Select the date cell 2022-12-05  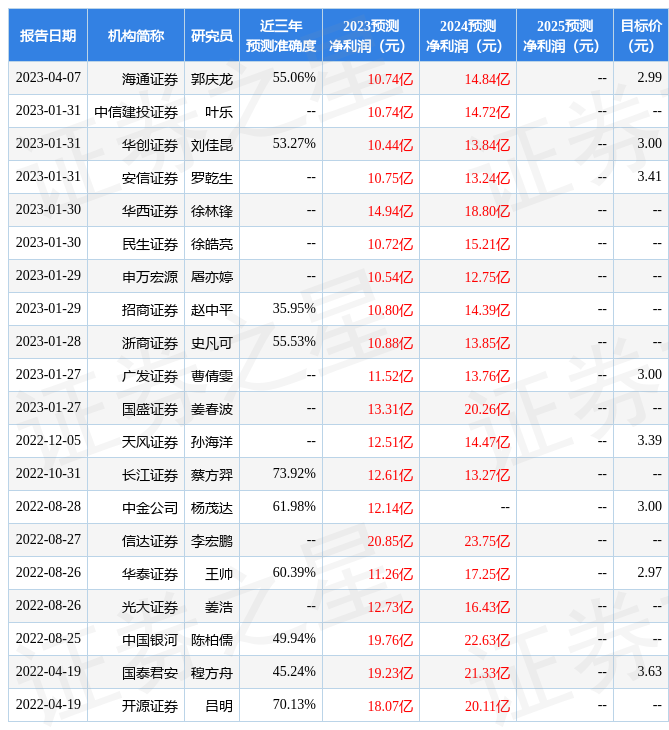tap(48, 441)
